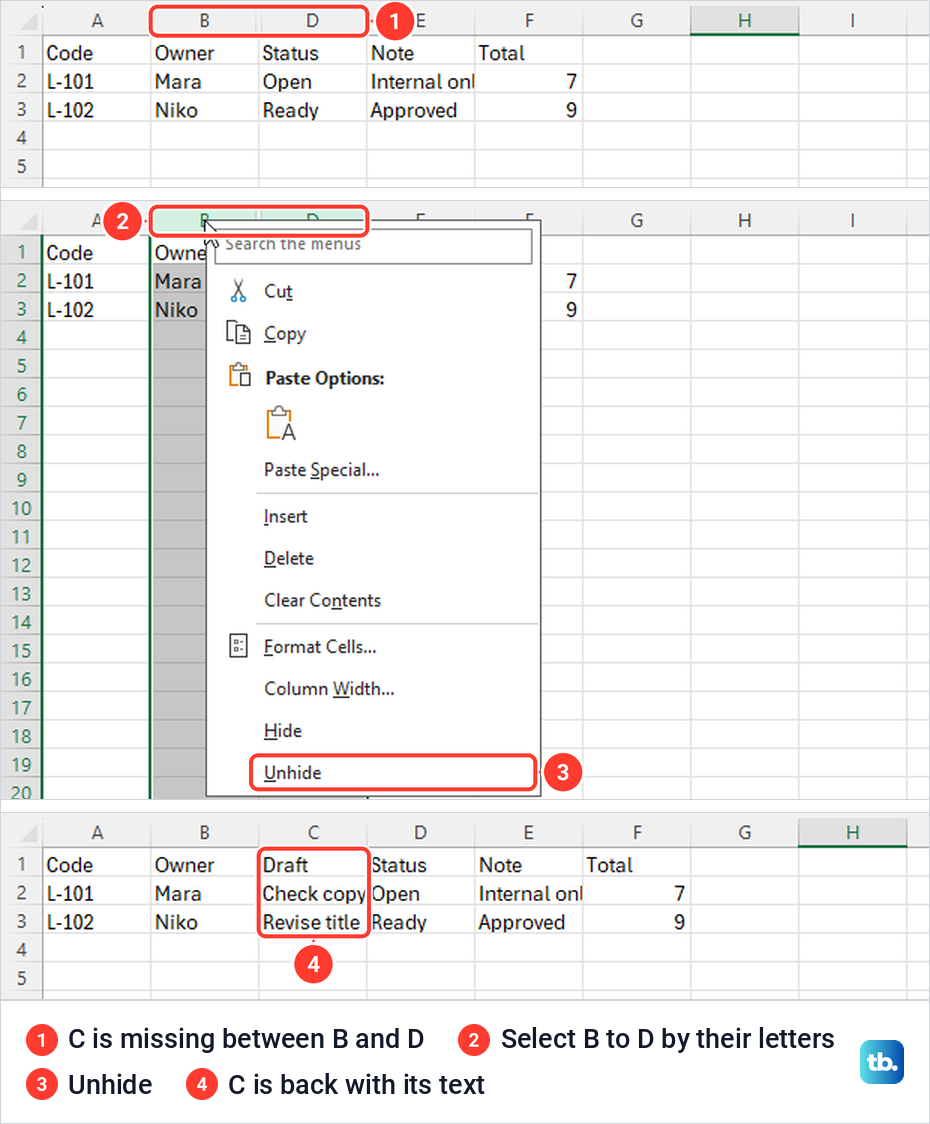The height and width of the screenshot is (1124, 930).
Task: Click the Paste Options clipboard icon
Action: (x=239, y=376)
